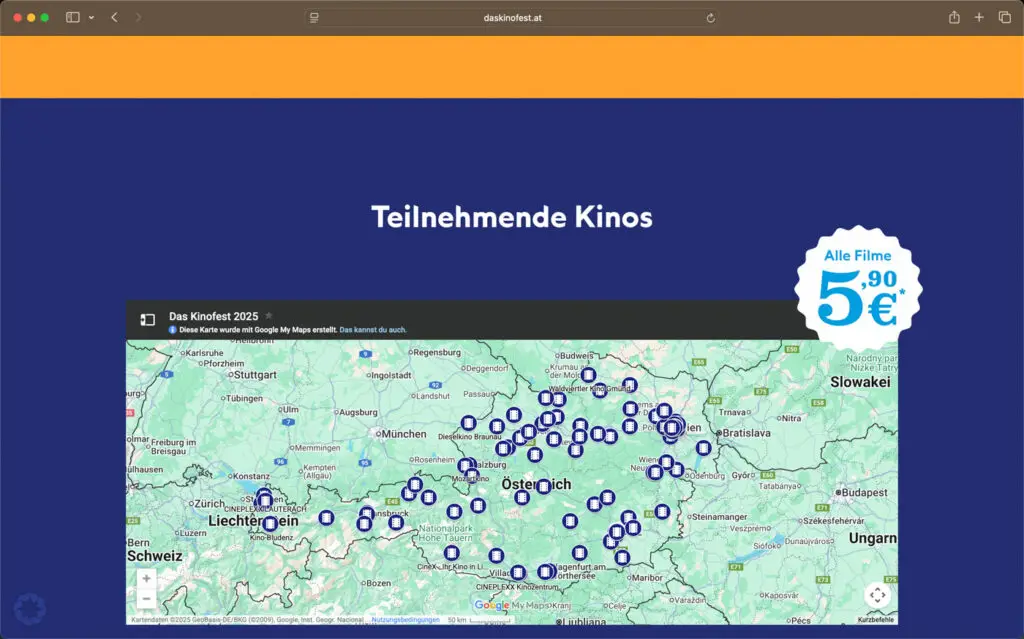
Task: Select the cinema marker near Salzburg
Action: click(x=465, y=464)
